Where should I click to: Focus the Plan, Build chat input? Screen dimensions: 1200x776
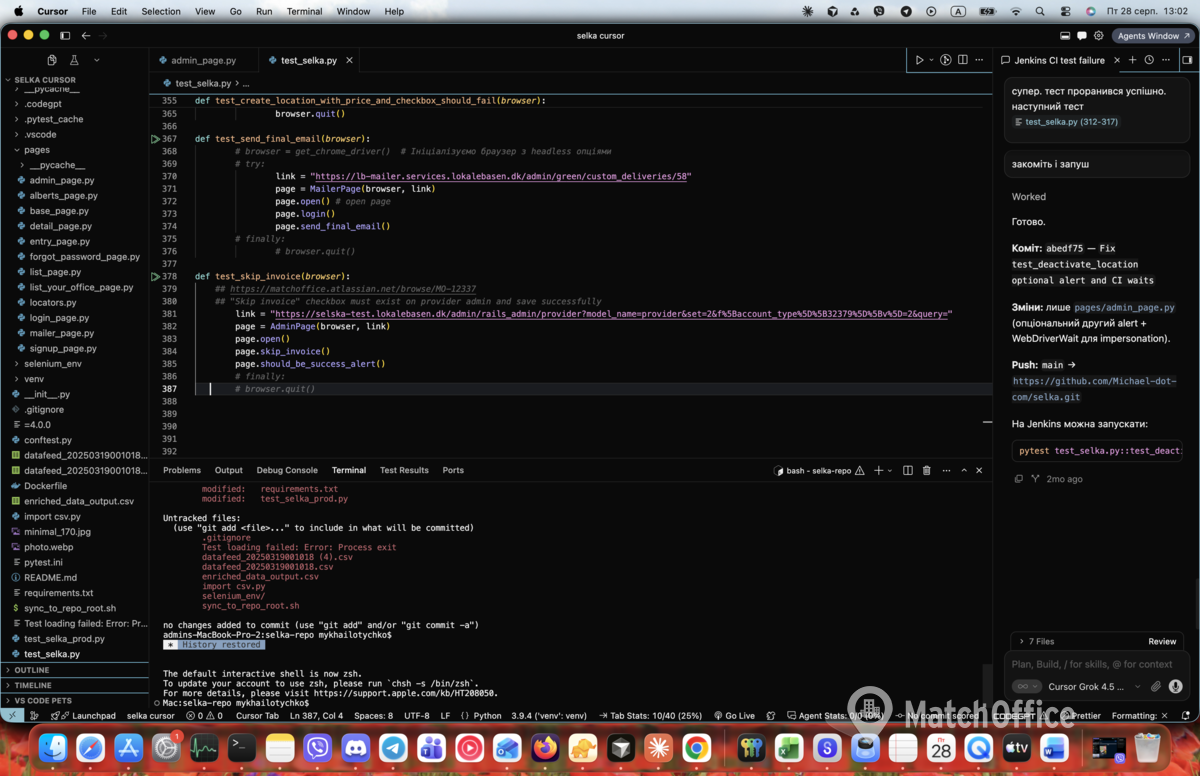[x=1097, y=664]
